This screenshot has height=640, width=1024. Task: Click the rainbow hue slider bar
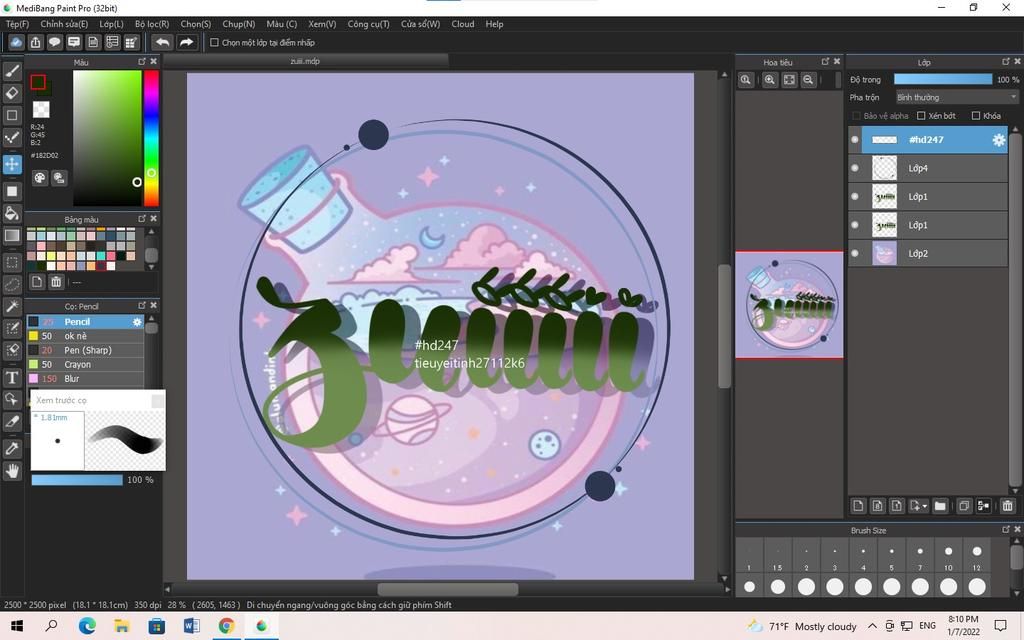151,138
